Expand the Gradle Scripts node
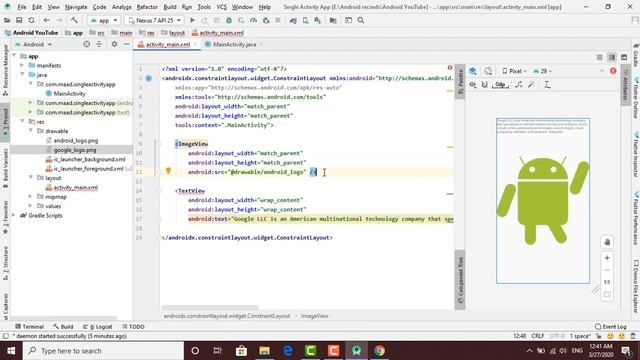 pos(14,216)
